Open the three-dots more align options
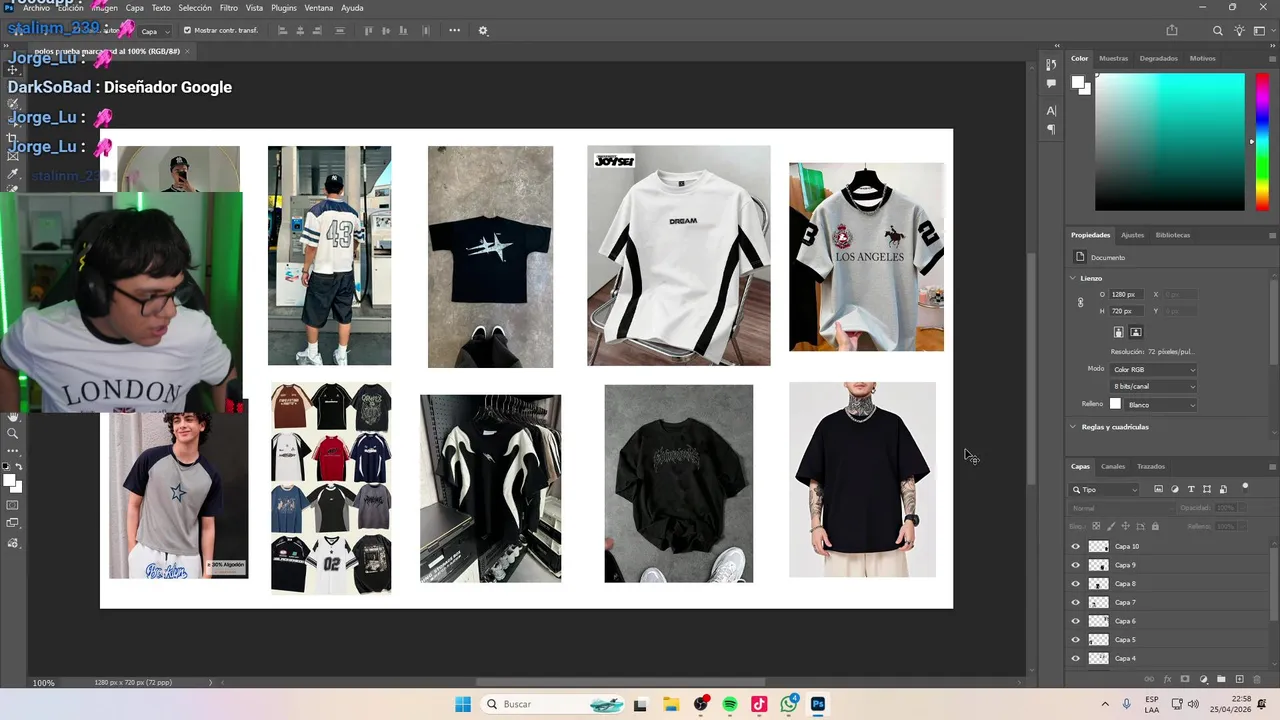This screenshot has height=720, width=1280. pyautogui.click(x=454, y=31)
